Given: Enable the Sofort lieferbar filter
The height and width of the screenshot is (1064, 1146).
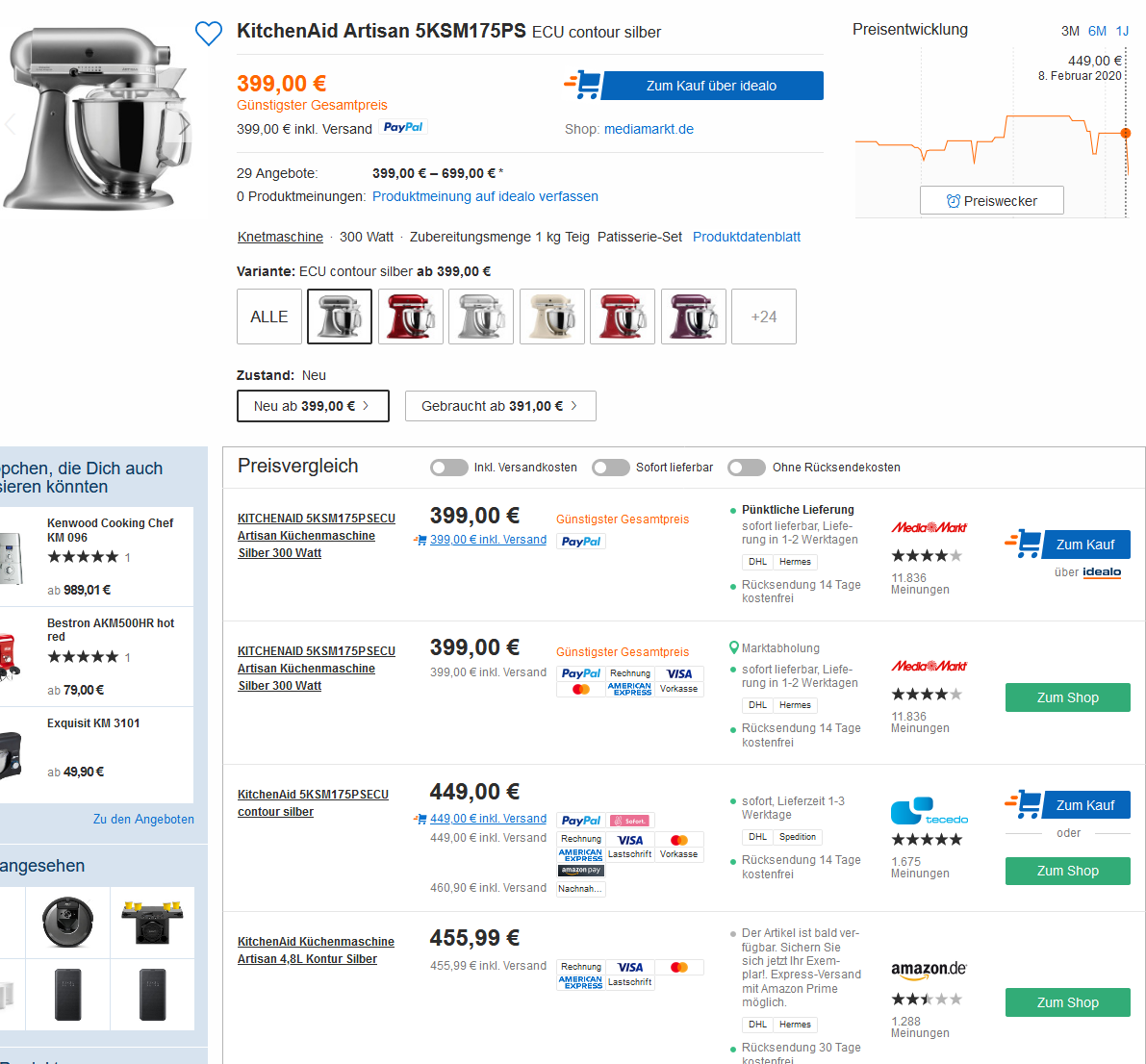Looking at the screenshot, I should [611, 468].
